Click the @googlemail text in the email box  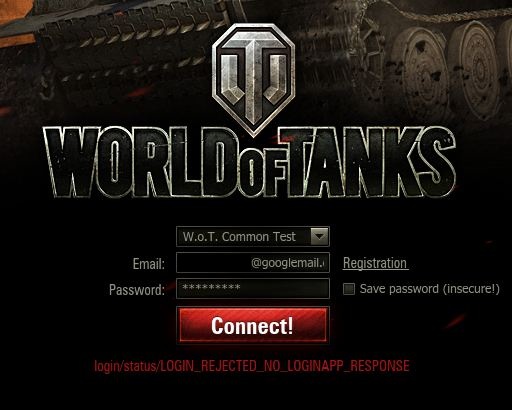pyautogui.click(x=289, y=263)
